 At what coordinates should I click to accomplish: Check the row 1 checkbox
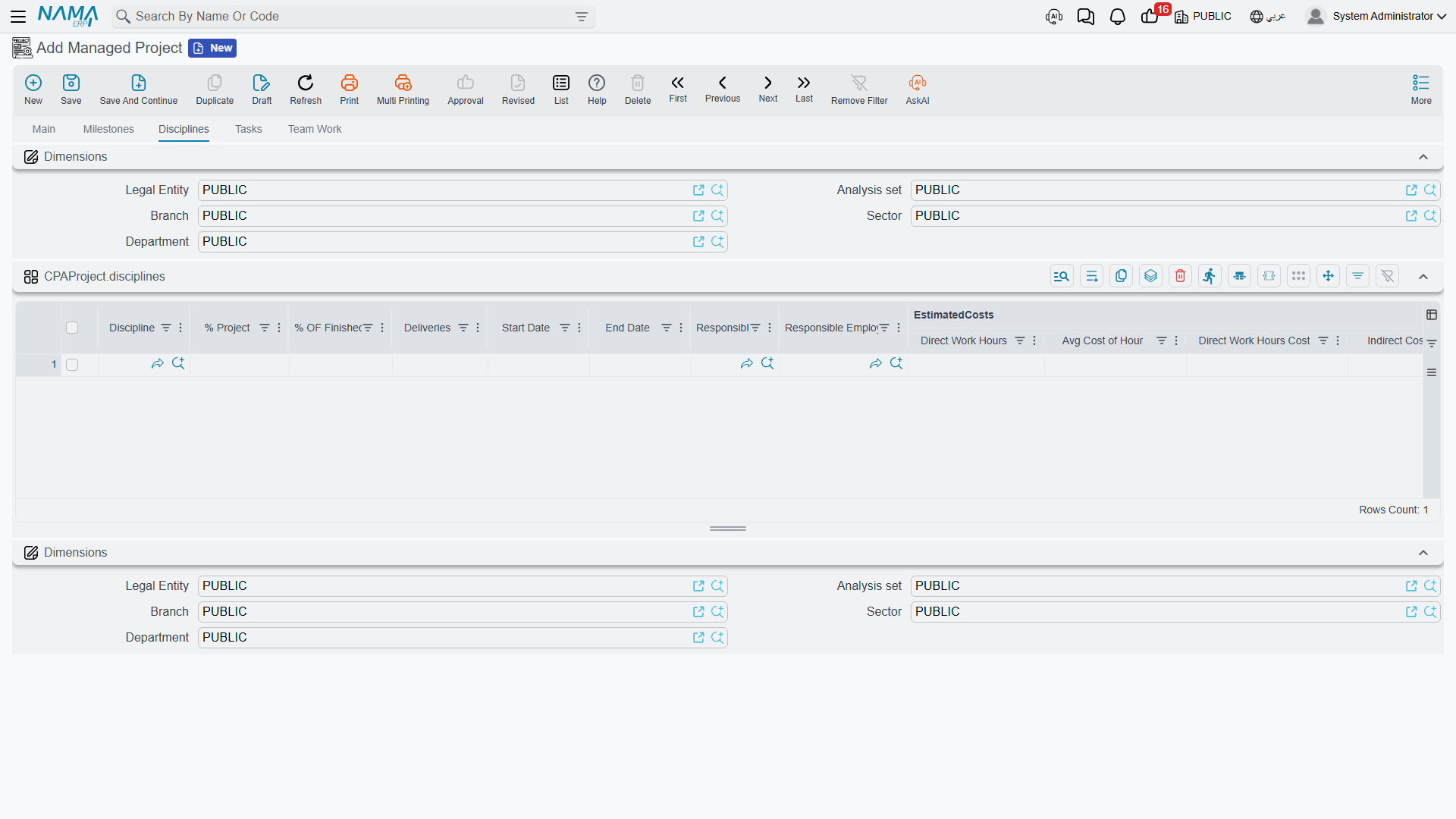(72, 365)
